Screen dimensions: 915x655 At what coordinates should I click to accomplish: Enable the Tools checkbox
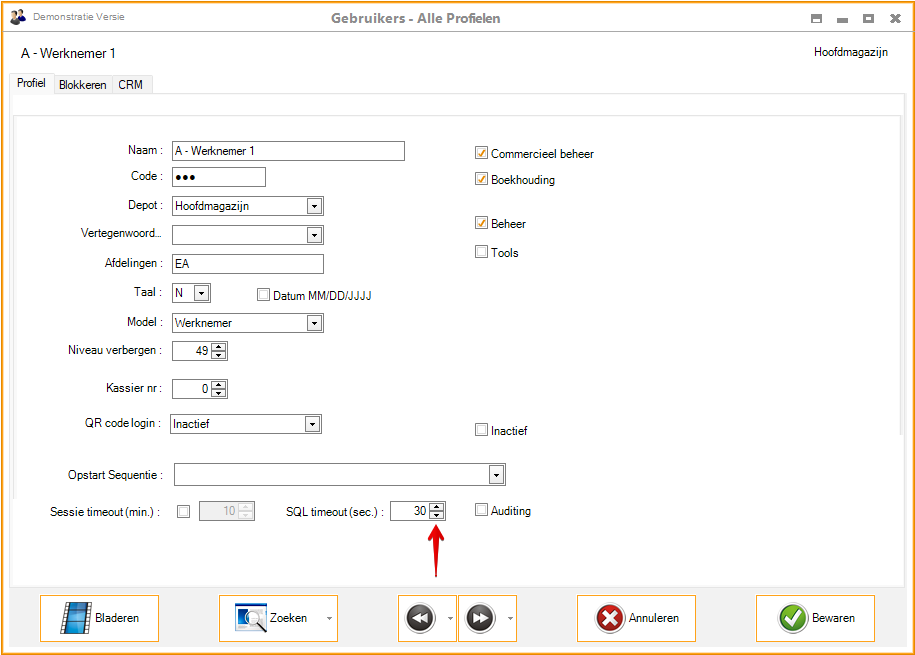(481, 252)
